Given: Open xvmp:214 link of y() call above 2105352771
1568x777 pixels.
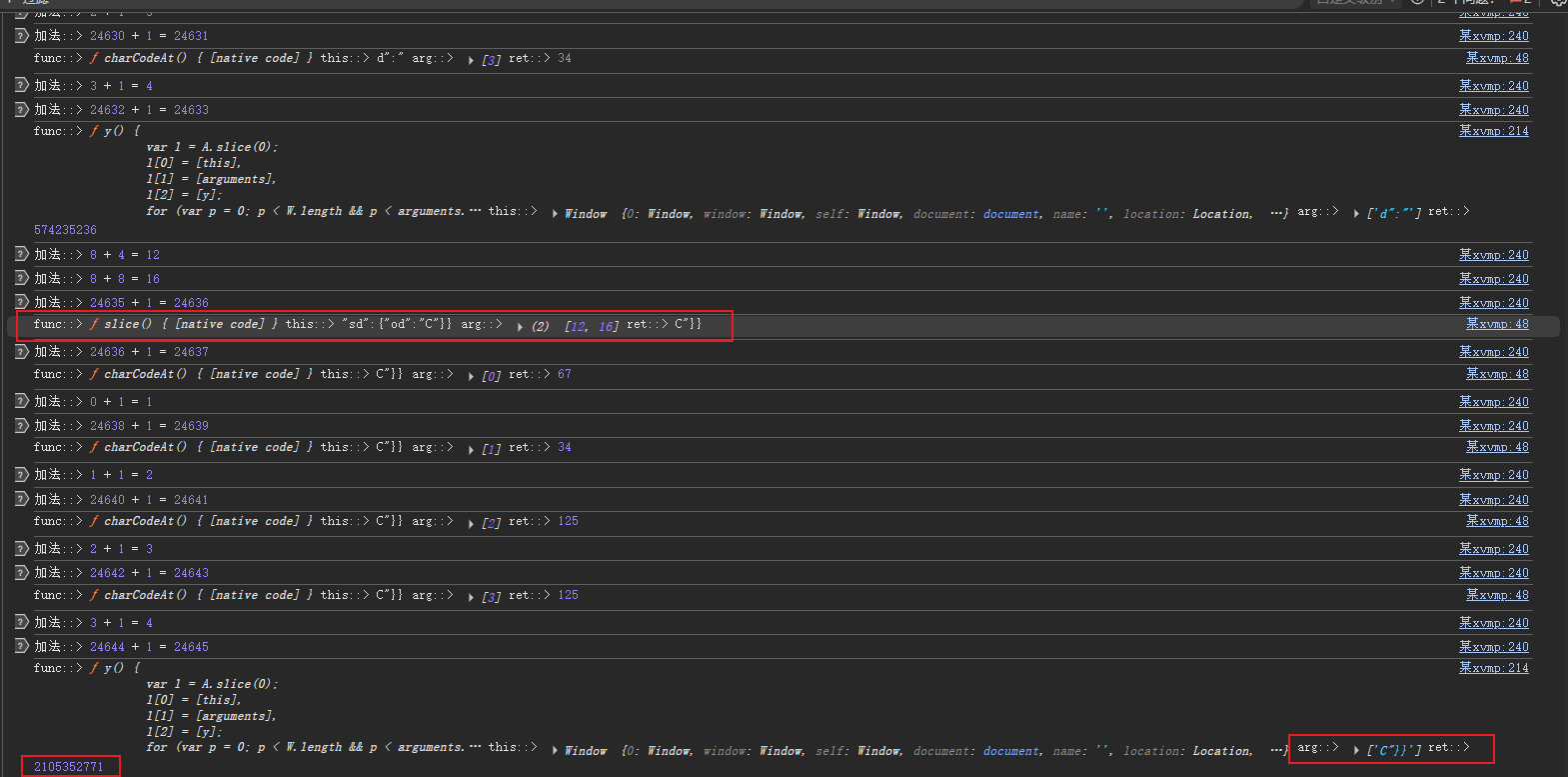Looking at the screenshot, I should [1493, 668].
